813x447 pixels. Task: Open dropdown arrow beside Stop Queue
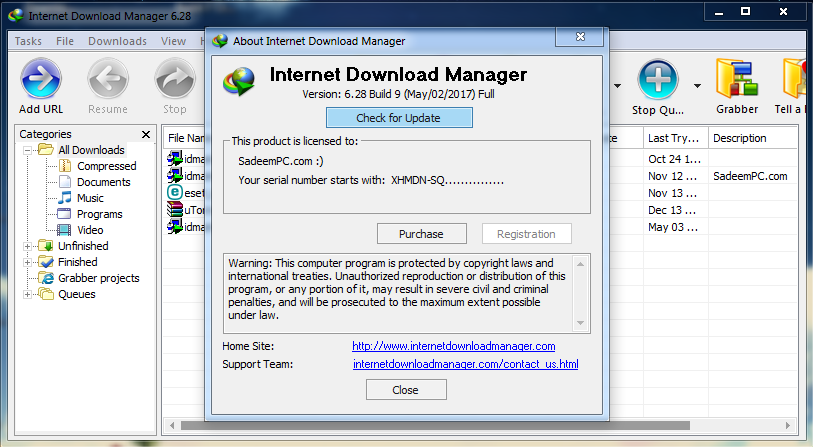(x=697, y=86)
